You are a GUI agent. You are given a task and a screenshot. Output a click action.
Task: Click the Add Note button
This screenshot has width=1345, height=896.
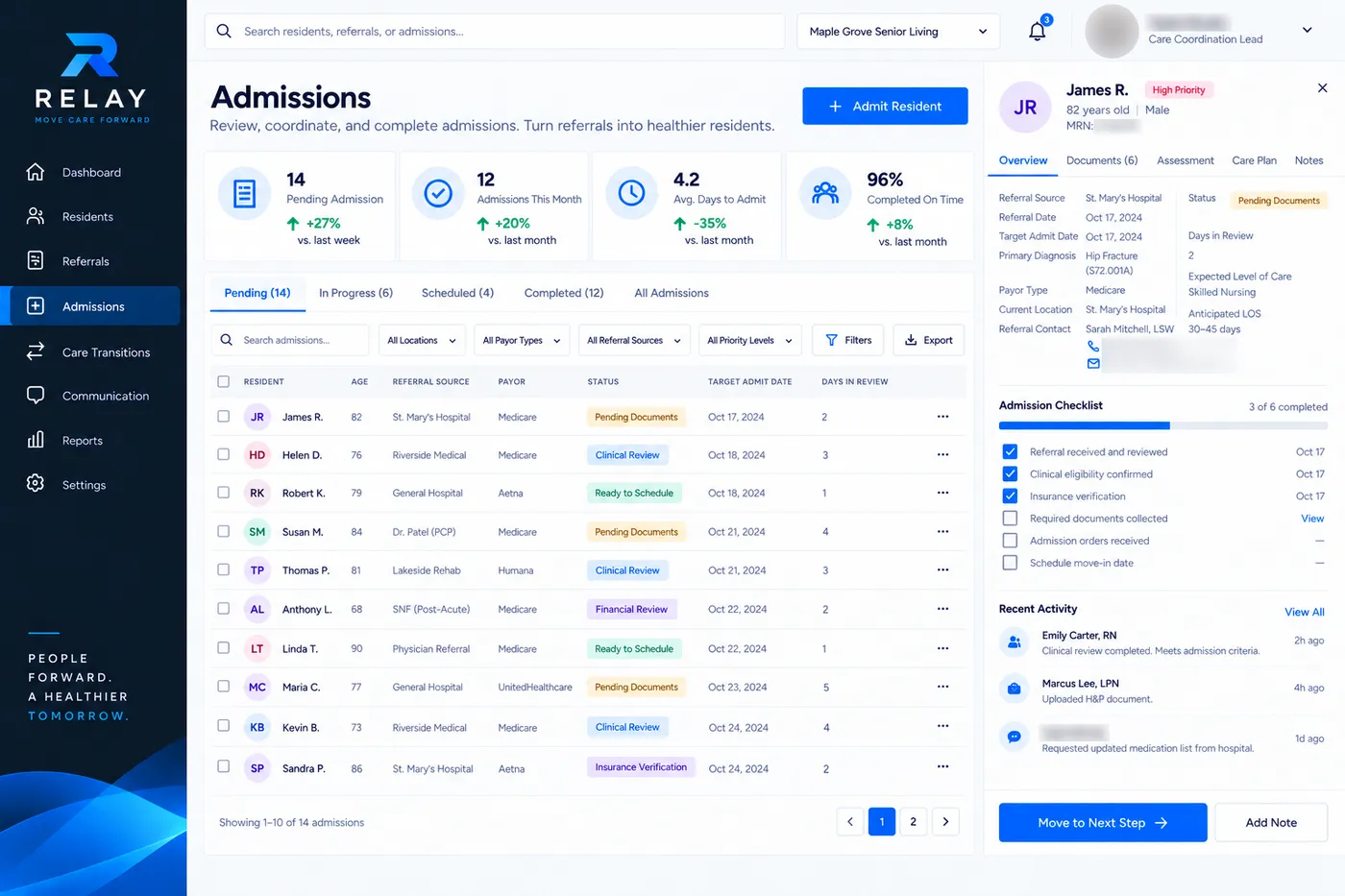1271,822
